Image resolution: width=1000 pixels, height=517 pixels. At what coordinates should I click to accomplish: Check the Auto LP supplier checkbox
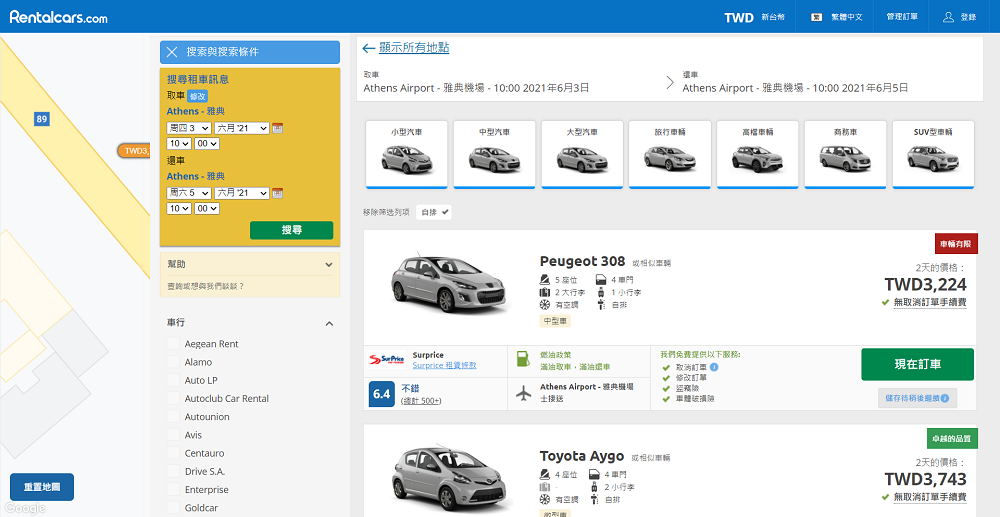click(x=173, y=380)
